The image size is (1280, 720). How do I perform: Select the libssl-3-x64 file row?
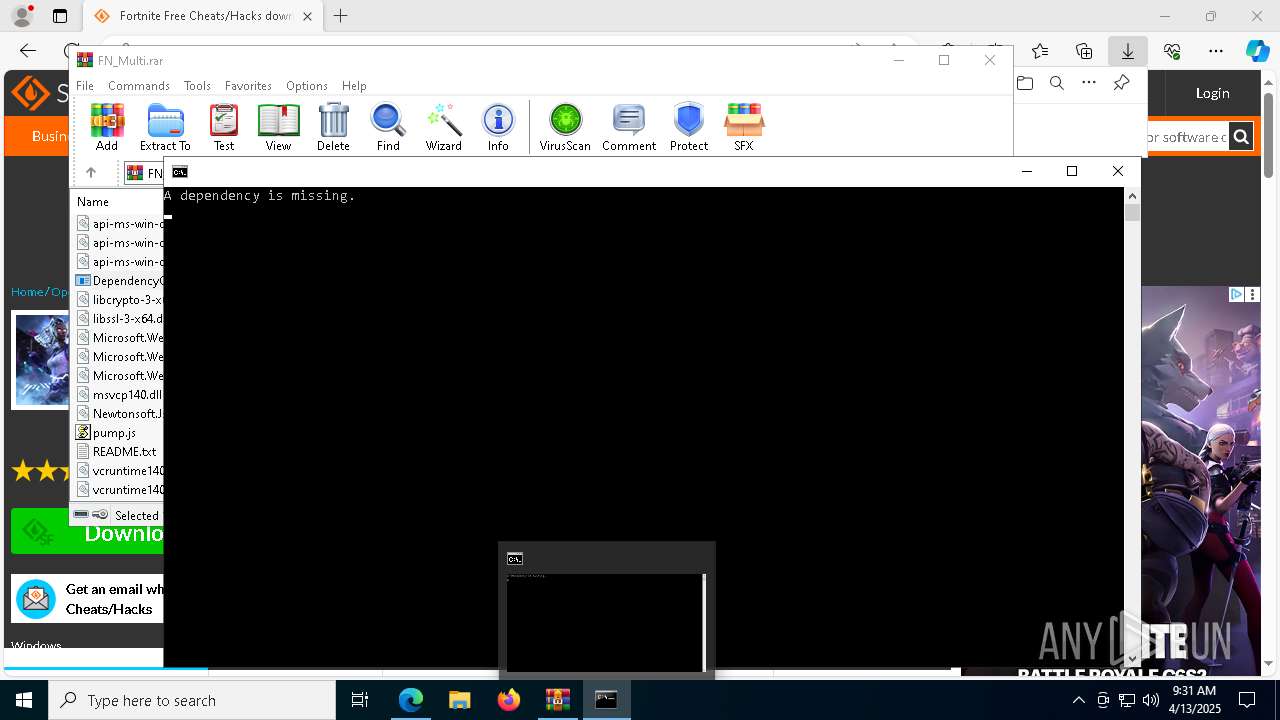[119, 319]
